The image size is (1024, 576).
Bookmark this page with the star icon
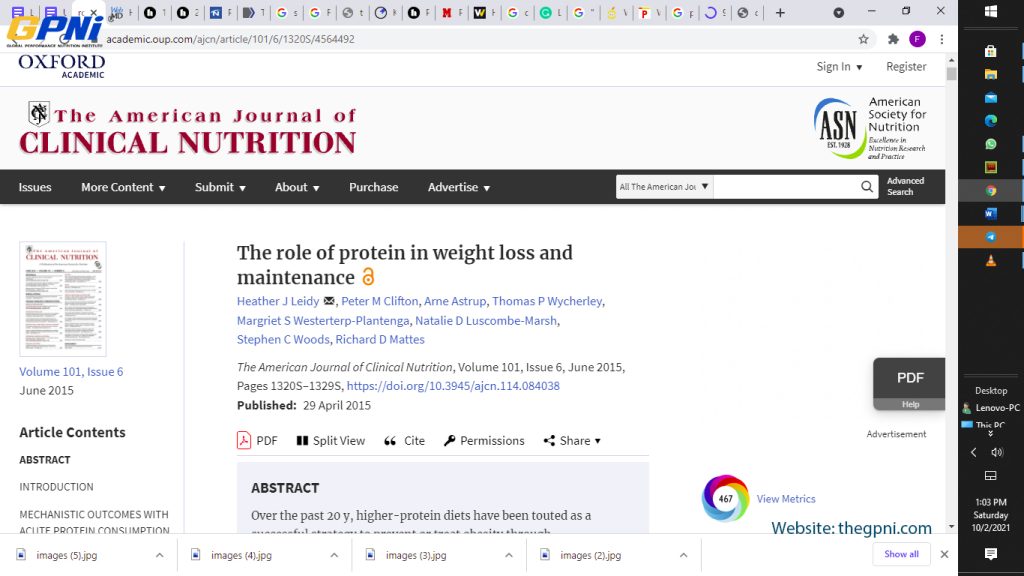tap(863, 39)
